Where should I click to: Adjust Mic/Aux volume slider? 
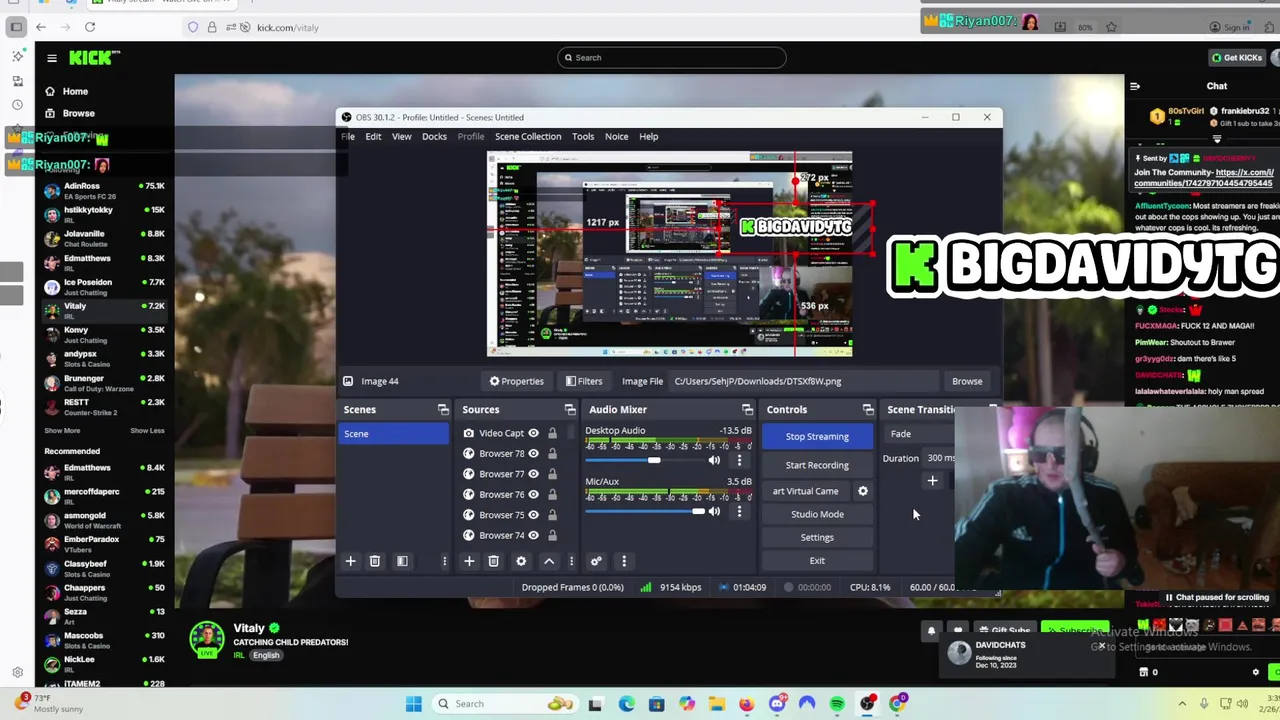click(698, 511)
